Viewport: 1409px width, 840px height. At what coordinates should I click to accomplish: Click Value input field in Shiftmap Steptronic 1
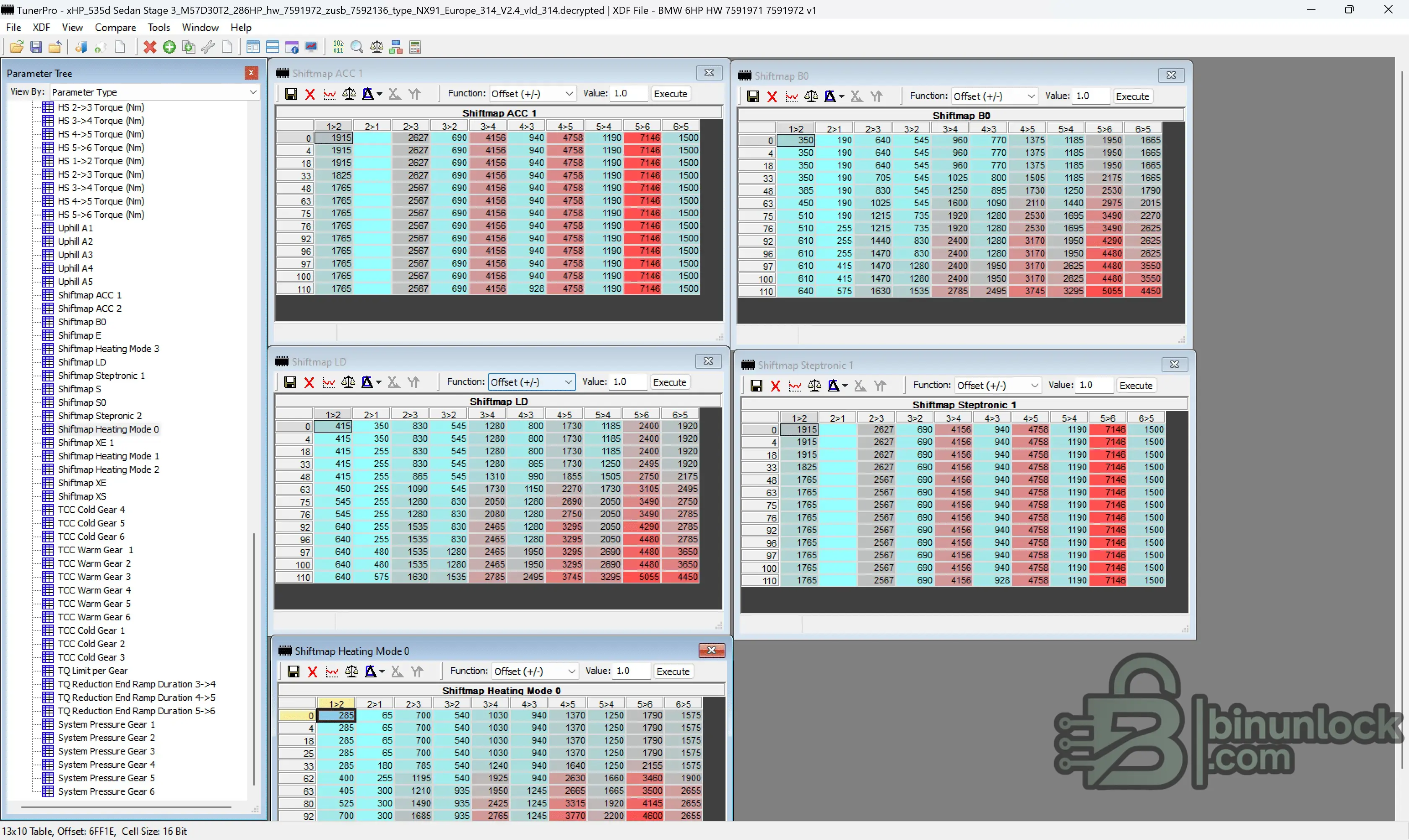pos(1094,386)
